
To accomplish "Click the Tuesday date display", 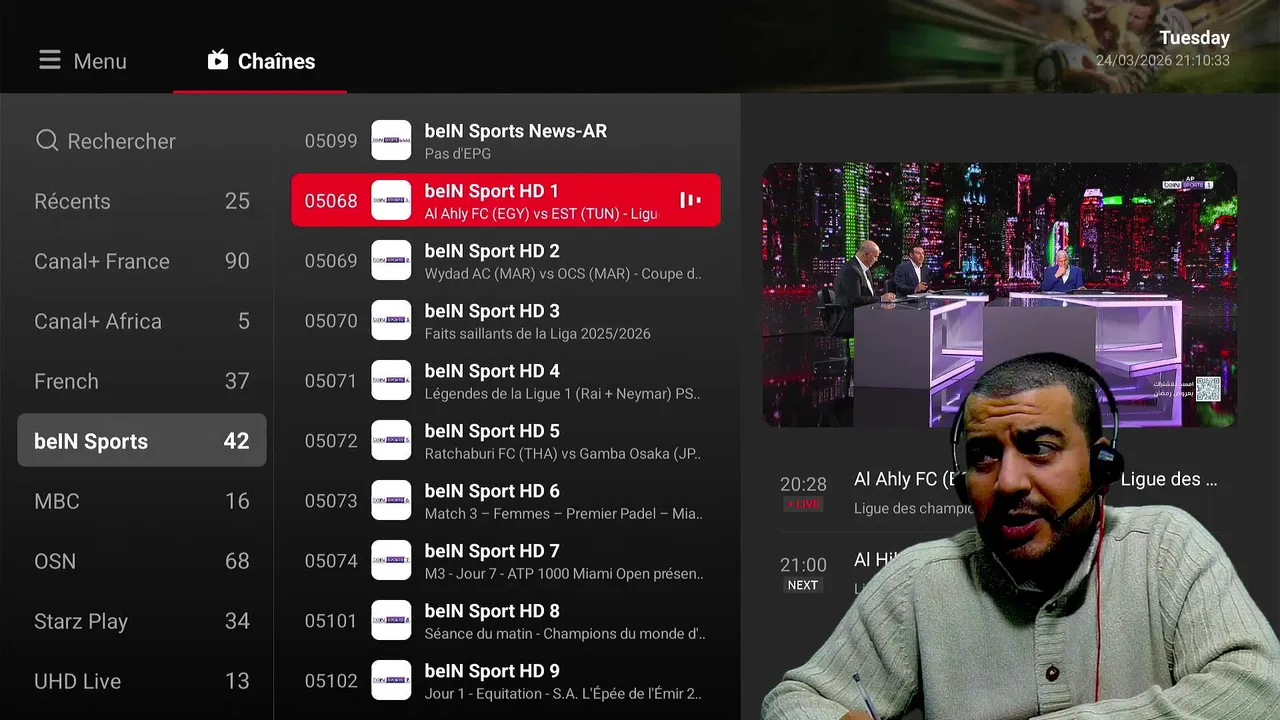I will [x=1194, y=38].
